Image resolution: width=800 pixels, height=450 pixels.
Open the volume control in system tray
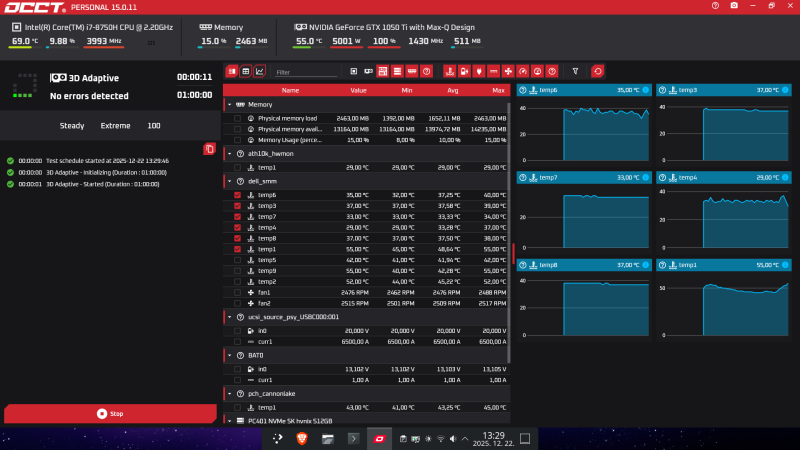click(x=453, y=439)
